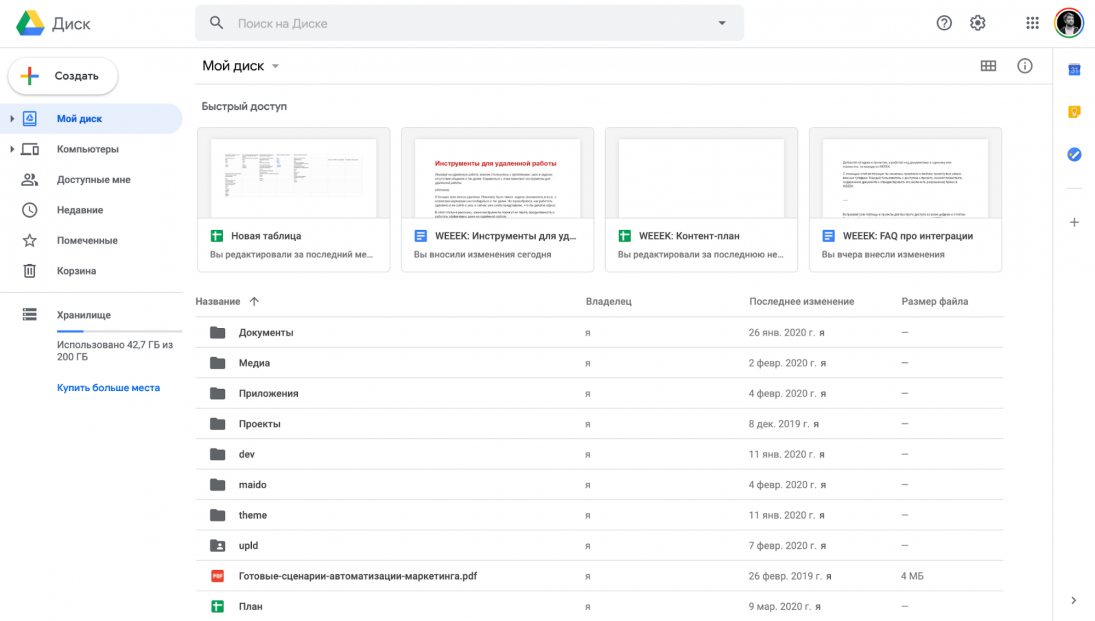Switch to grid view layout
The width and height of the screenshot is (1095, 621).
click(x=988, y=66)
